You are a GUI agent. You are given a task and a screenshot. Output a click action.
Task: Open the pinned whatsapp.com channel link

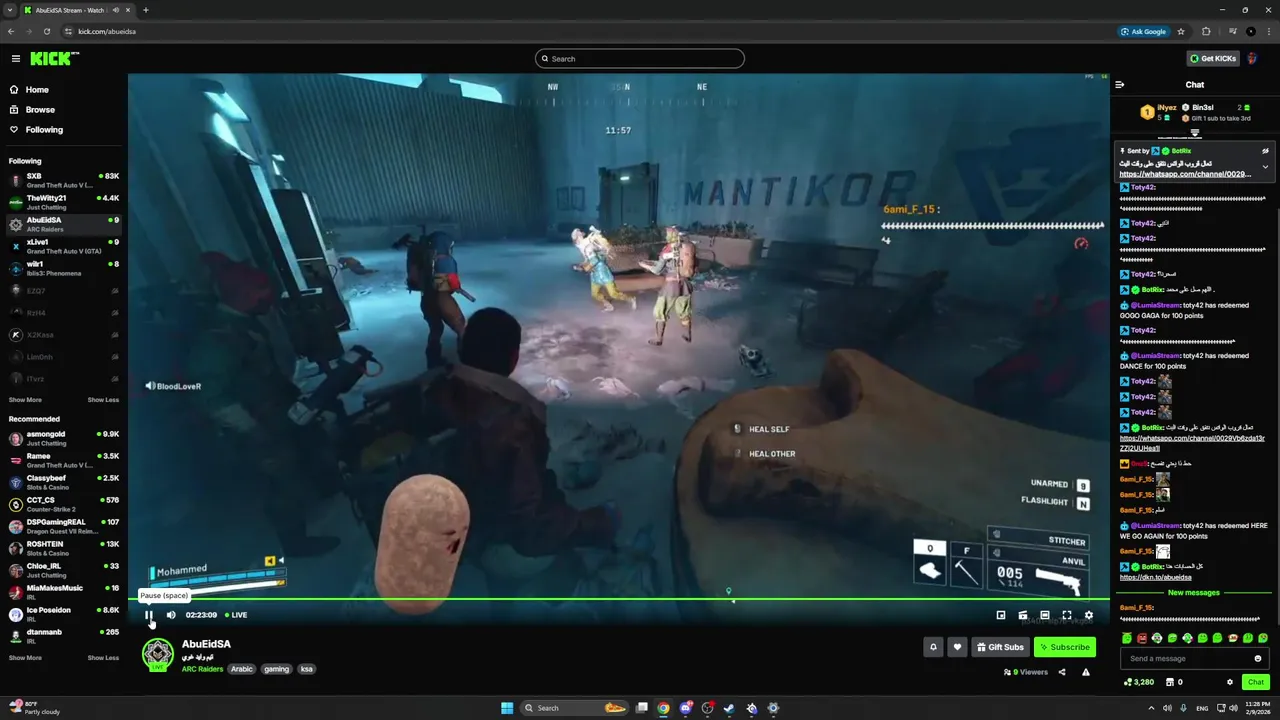pos(1185,174)
